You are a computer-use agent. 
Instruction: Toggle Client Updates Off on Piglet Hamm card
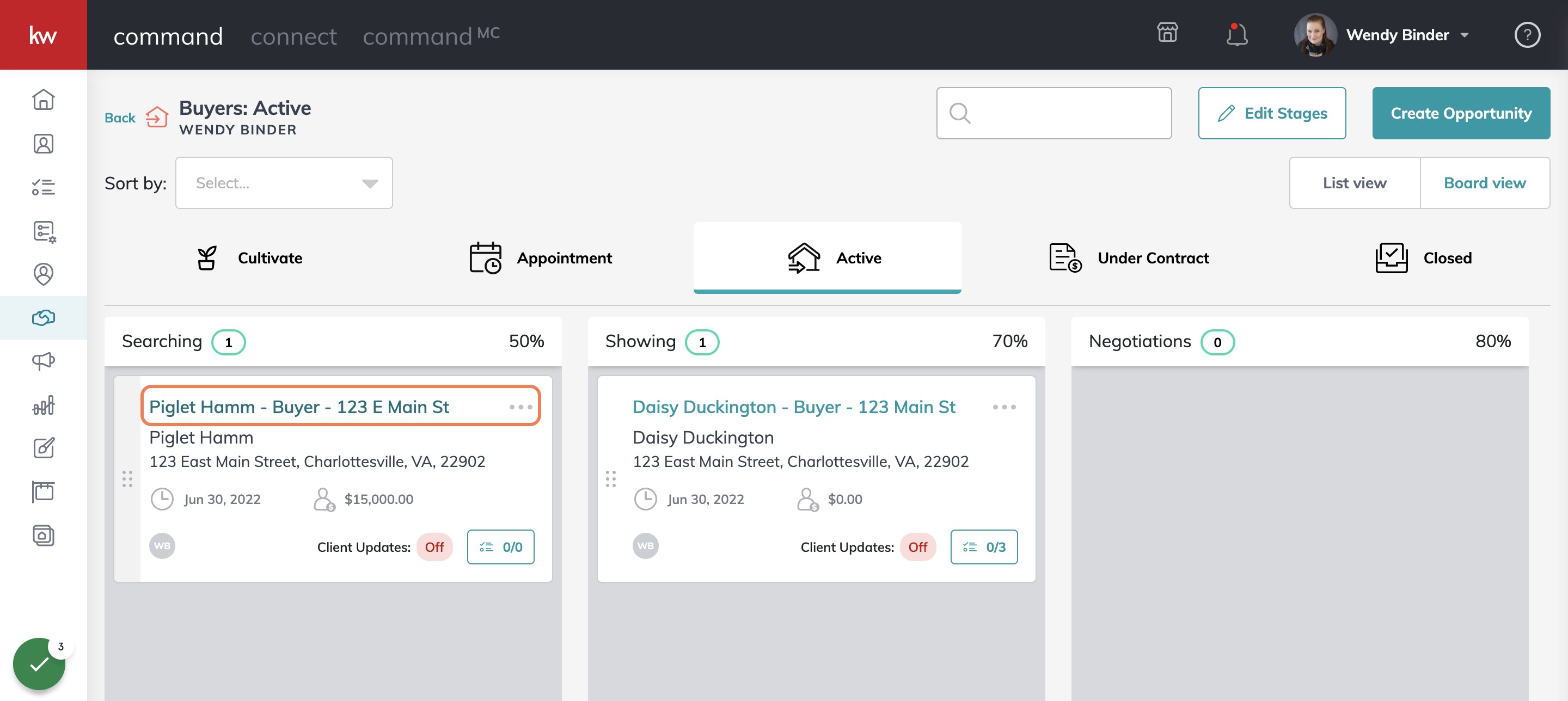(x=434, y=547)
